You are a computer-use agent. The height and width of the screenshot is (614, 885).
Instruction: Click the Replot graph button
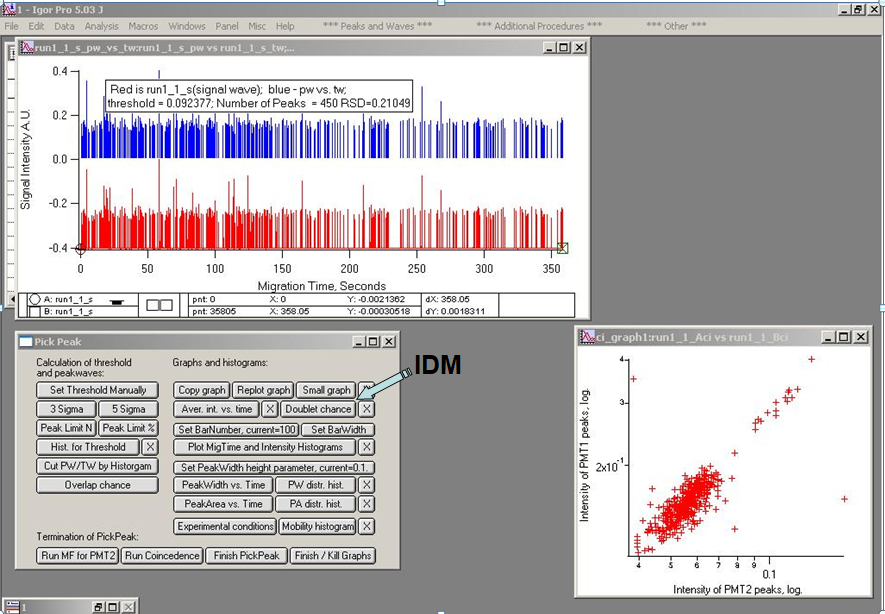264,390
